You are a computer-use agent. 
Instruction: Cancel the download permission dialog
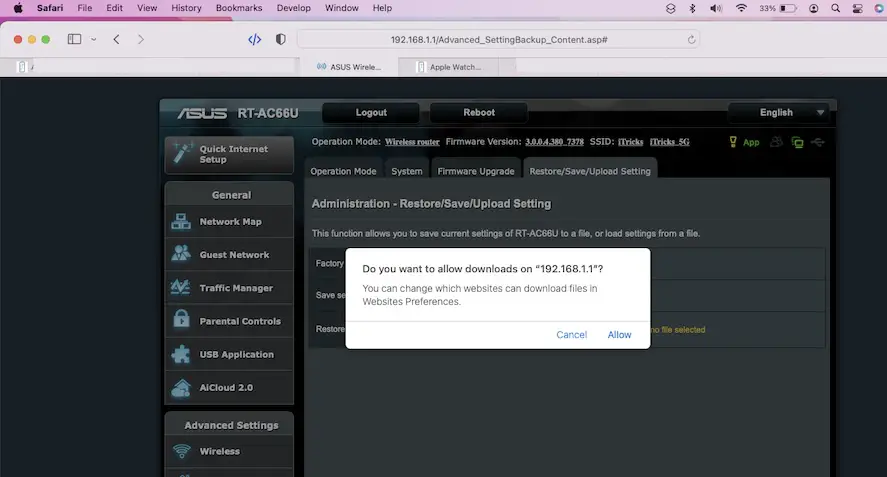571,334
